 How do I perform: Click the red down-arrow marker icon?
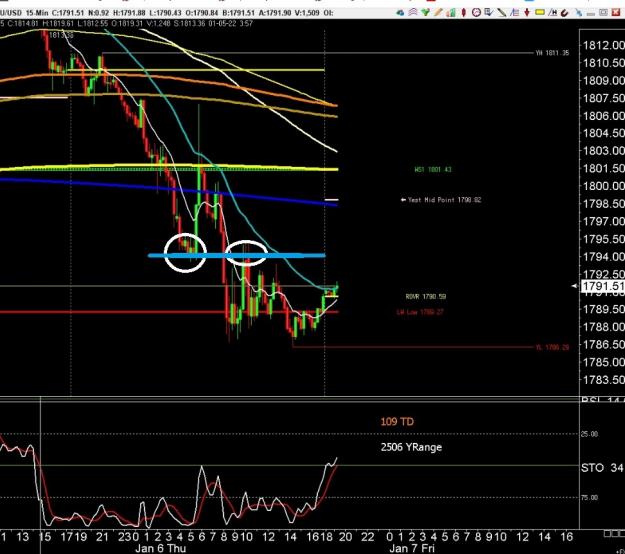pyautogui.click(x=527, y=13)
